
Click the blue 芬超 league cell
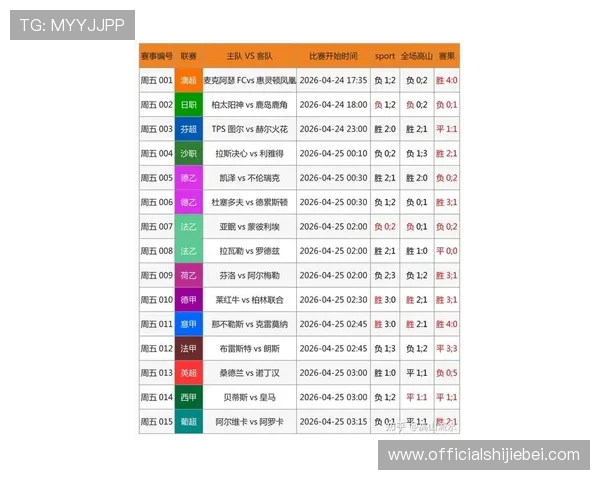click(189, 129)
